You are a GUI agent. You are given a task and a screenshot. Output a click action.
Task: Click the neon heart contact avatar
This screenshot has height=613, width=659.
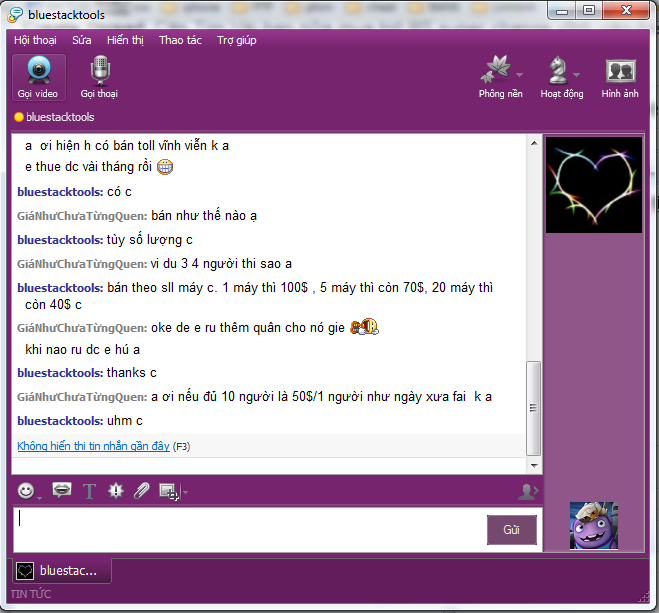[594, 185]
